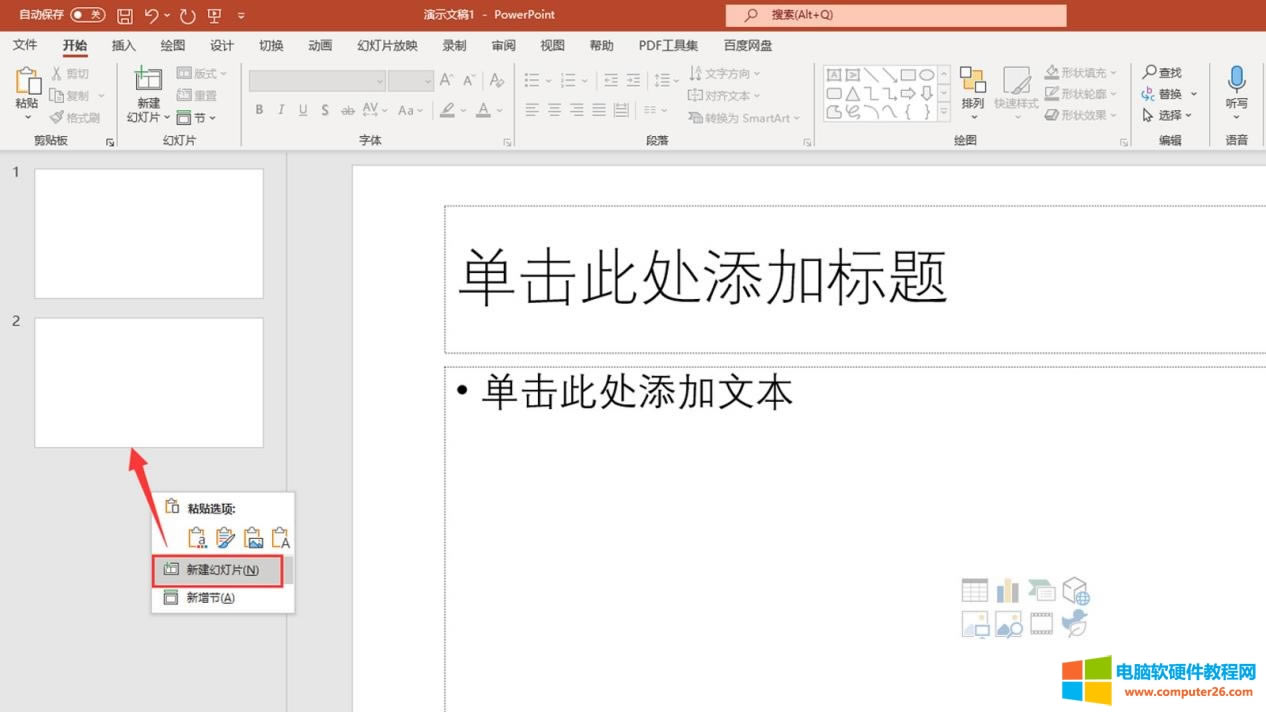Click the Find button in Editing group
This screenshot has height=712, width=1266.
tap(1162, 73)
